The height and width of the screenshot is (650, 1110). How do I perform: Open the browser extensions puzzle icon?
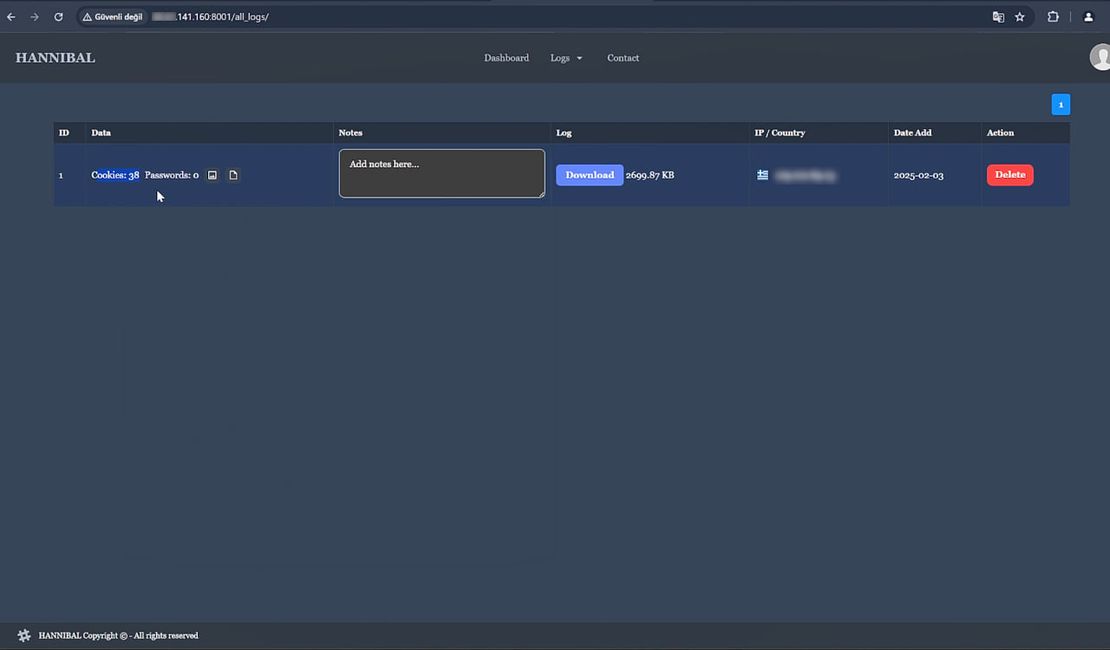coord(1053,17)
